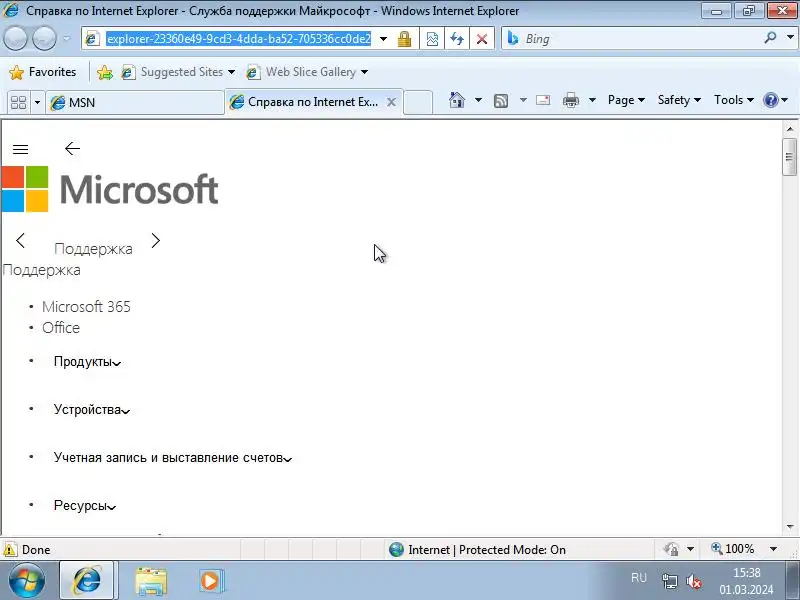Open search provider dropdown arrow
Viewport: 800px width, 600px height.
[x=790, y=38]
